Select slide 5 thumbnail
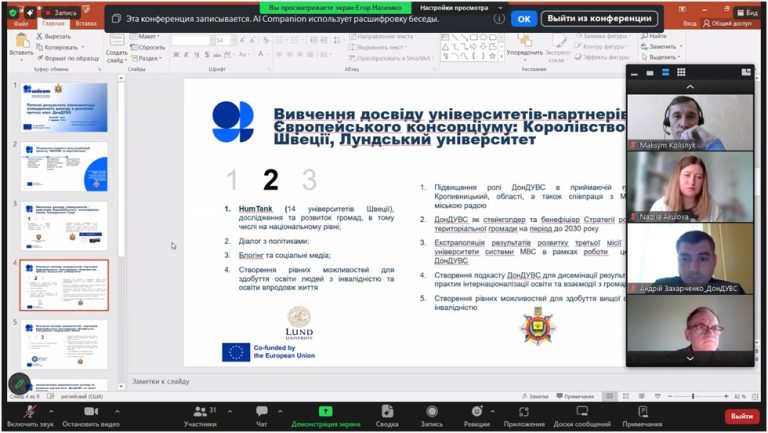 pos(64,345)
